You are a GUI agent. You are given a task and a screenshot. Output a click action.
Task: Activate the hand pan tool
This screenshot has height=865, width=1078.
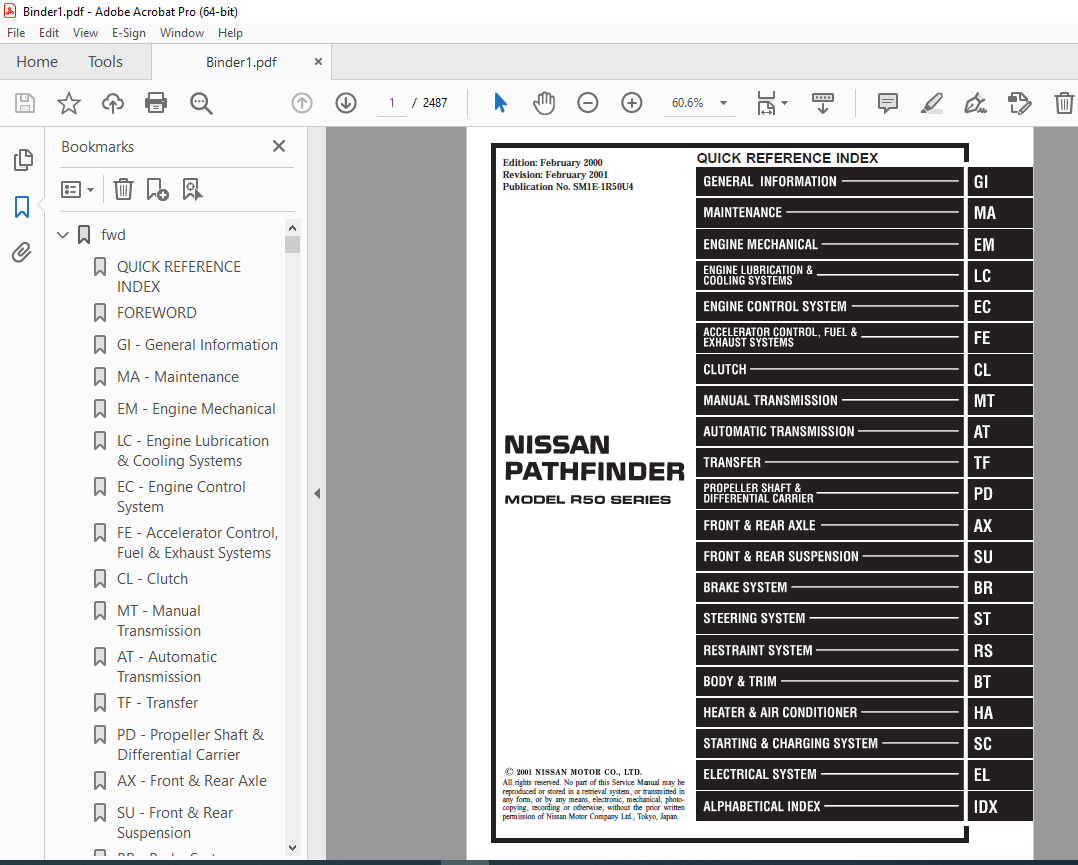544,103
